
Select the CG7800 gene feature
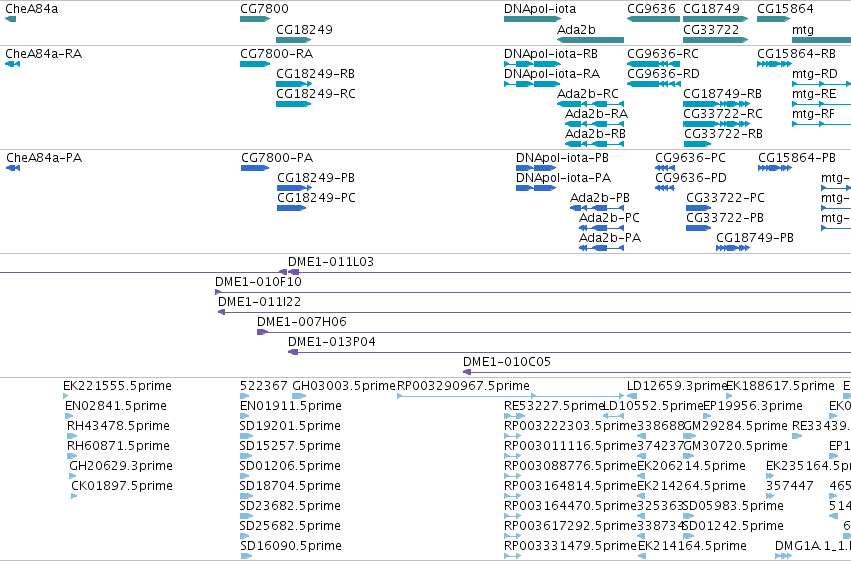coord(255,19)
